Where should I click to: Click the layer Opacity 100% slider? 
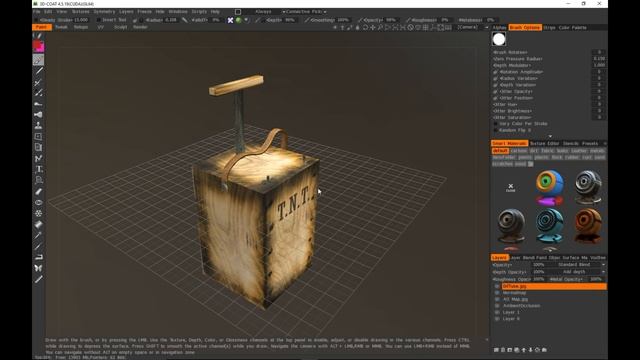pos(539,265)
